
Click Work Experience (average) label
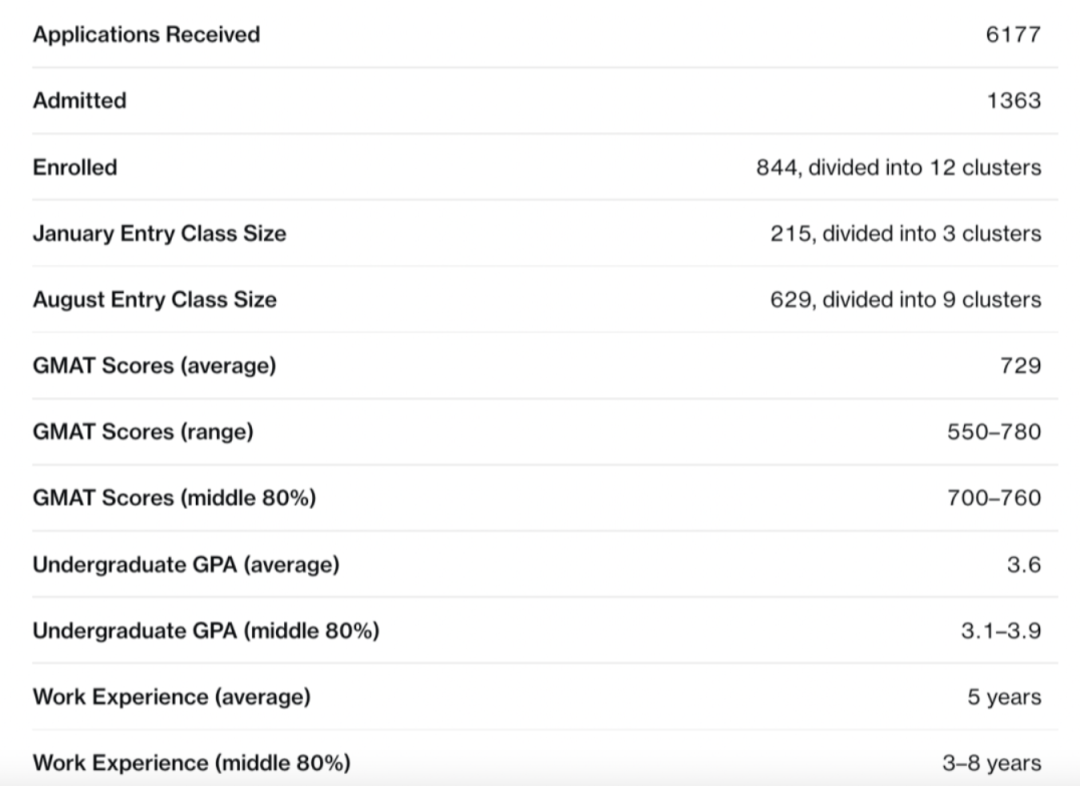click(x=171, y=696)
